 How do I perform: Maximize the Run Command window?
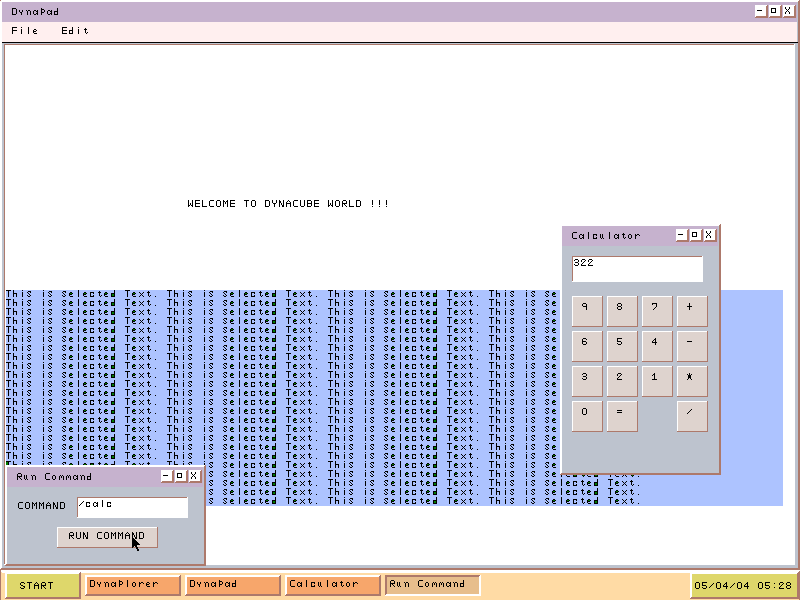180,476
